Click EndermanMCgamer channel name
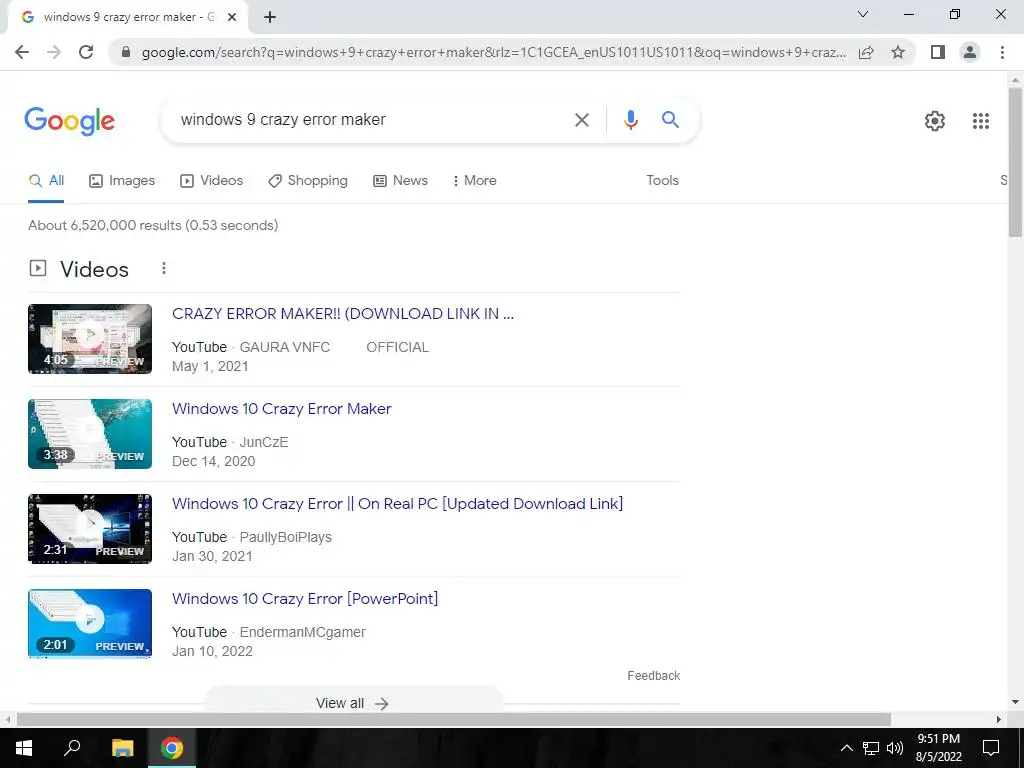 302,632
